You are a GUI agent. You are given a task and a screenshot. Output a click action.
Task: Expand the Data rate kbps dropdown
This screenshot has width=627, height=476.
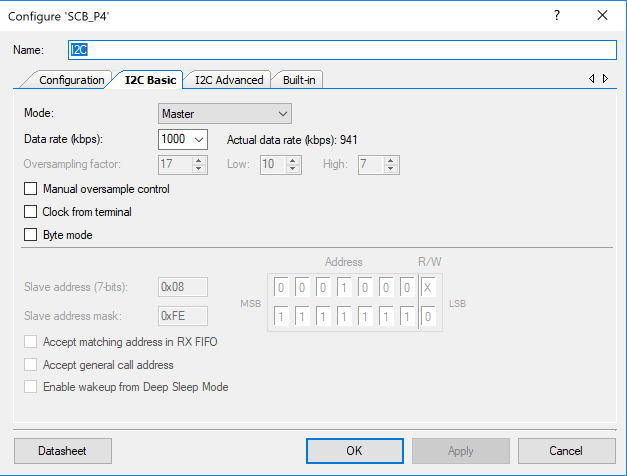point(183,139)
